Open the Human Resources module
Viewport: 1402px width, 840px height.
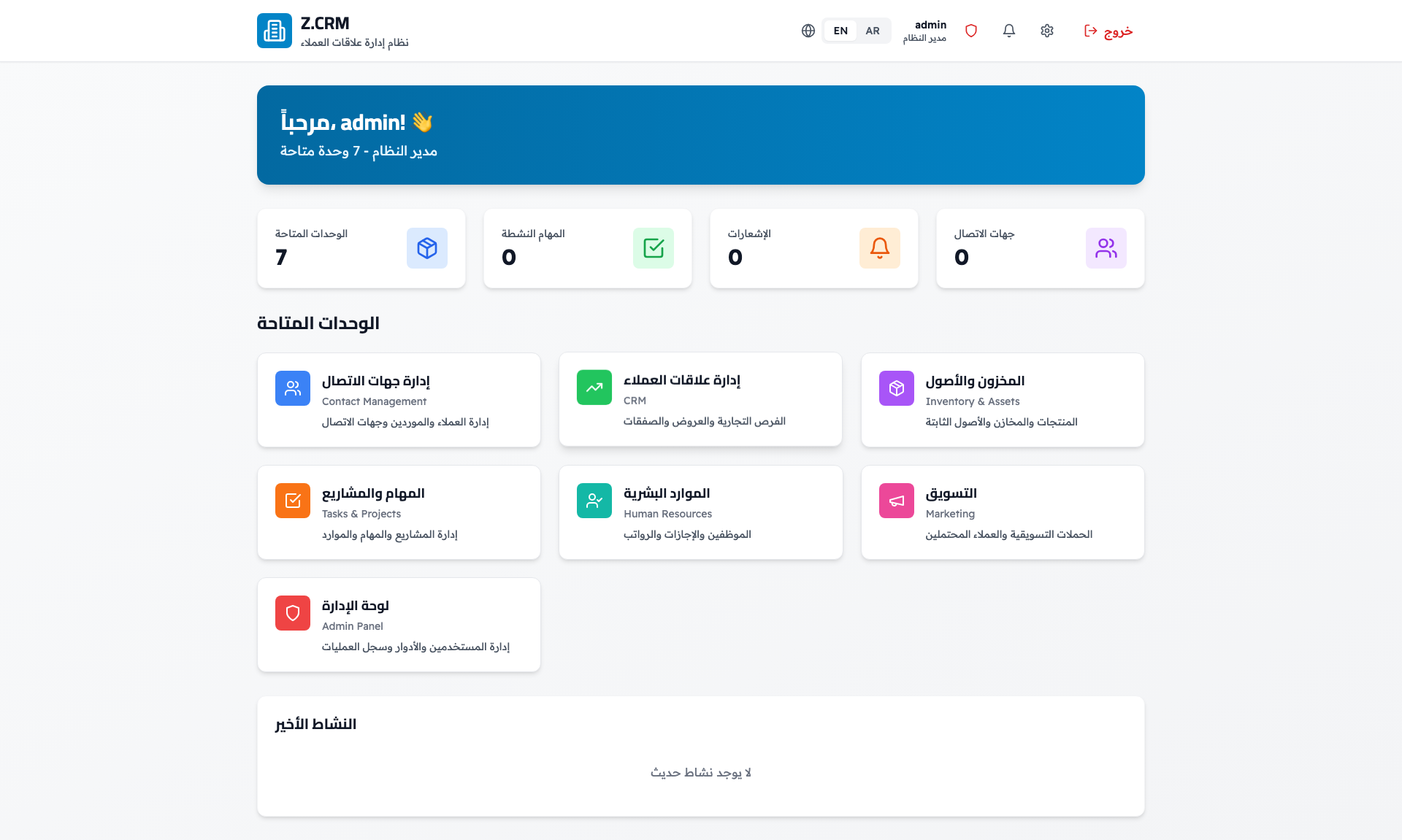(700, 512)
